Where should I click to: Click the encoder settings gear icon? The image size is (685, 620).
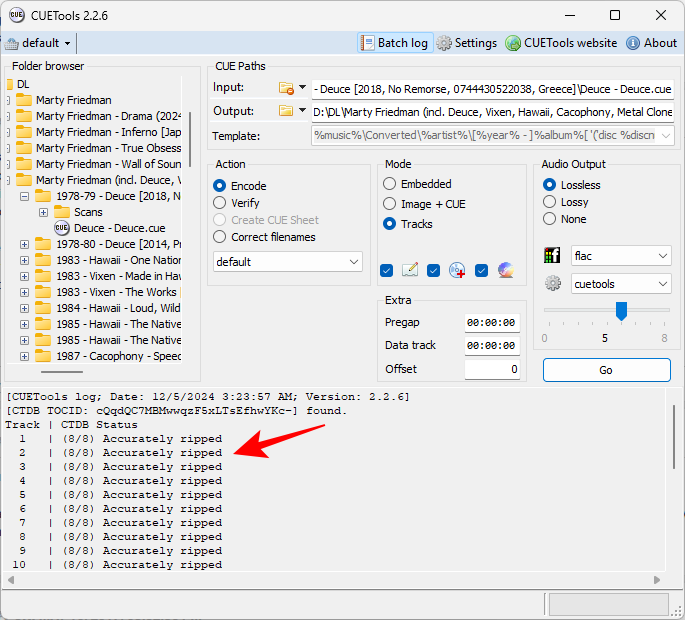pyautogui.click(x=553, y=284)
